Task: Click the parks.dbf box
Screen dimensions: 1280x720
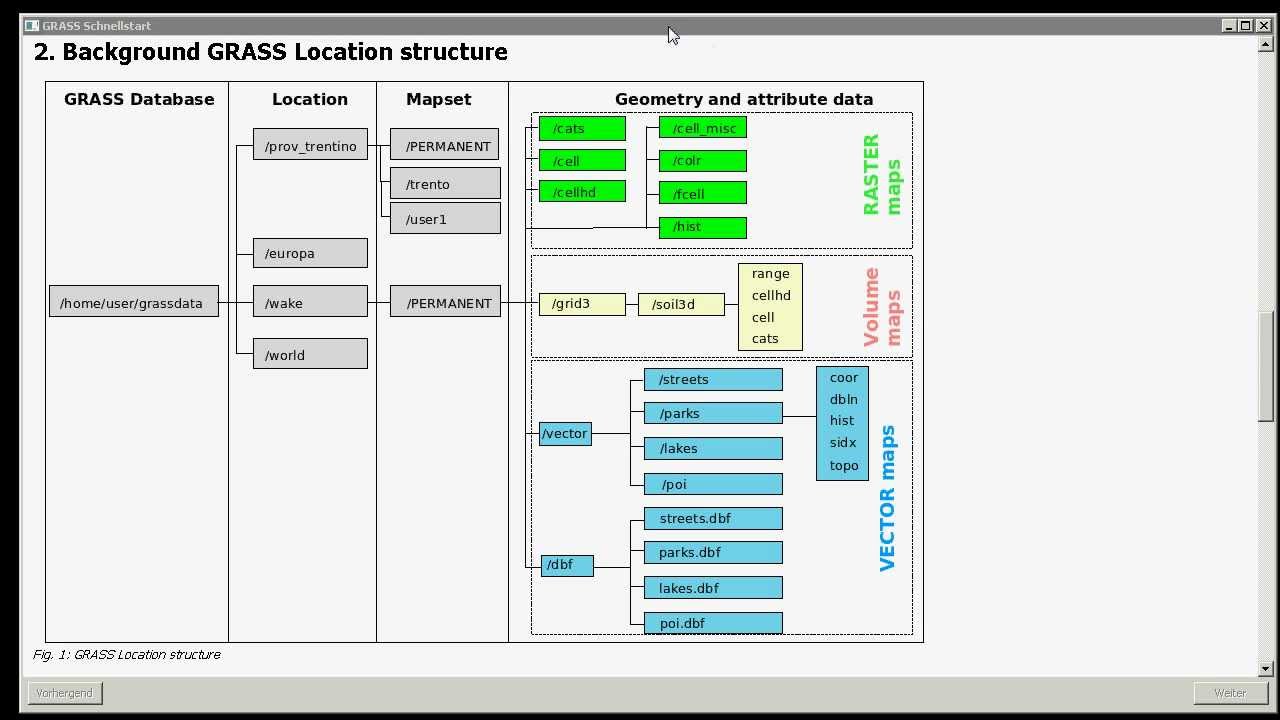Action: coord(713,552)
